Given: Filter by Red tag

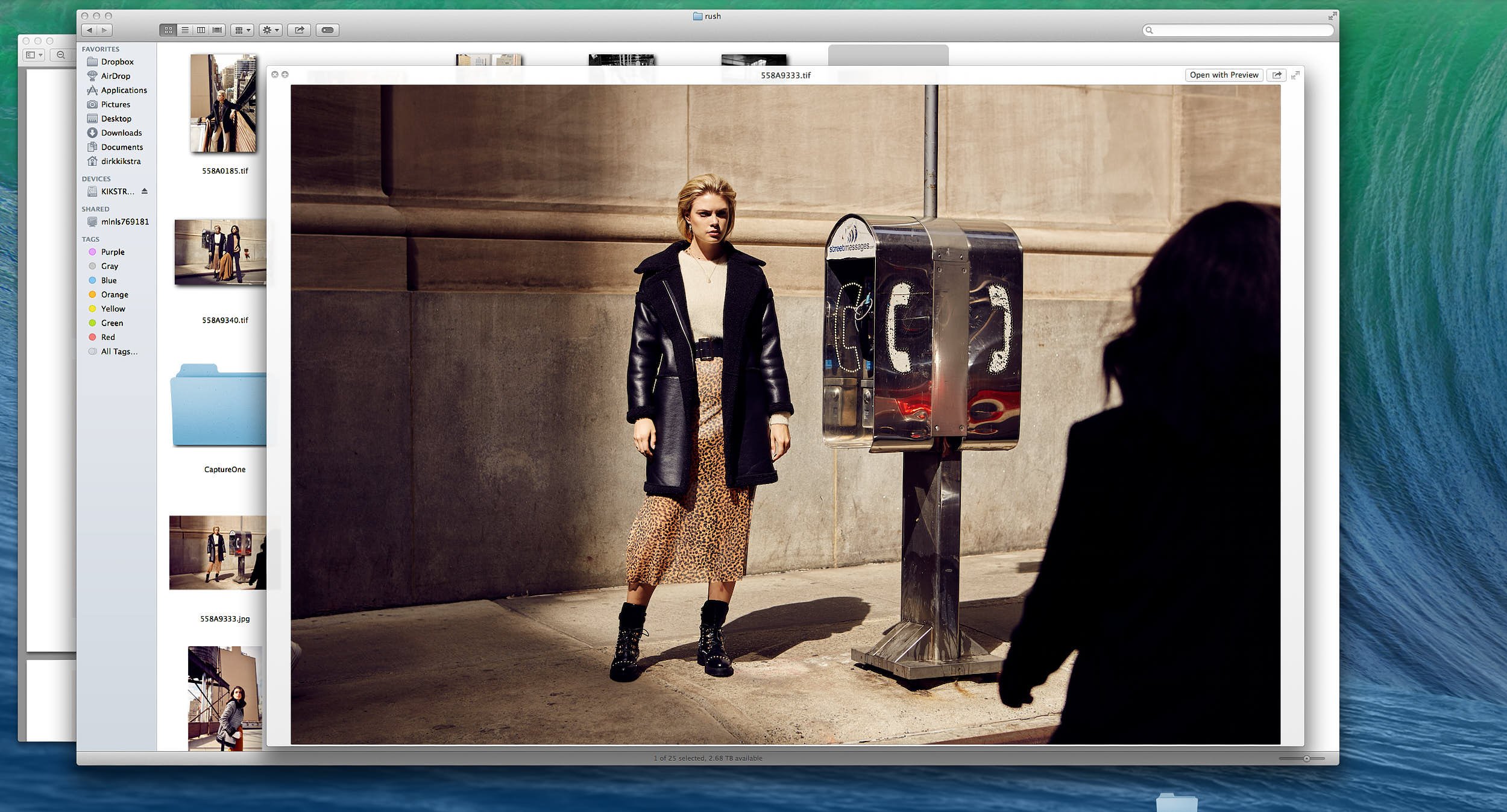Looking at the screenshot, I should (x=108, y=337).
